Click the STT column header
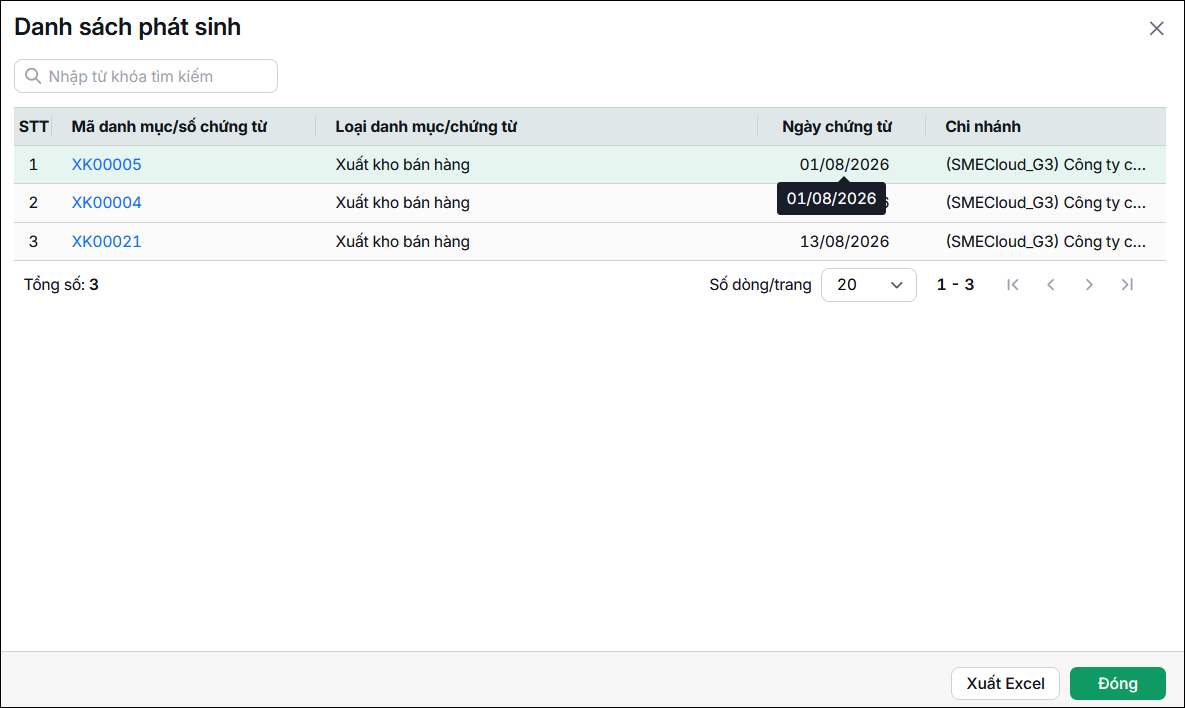The width and height of the screenshot is (1185, 708). pos(33,127)
